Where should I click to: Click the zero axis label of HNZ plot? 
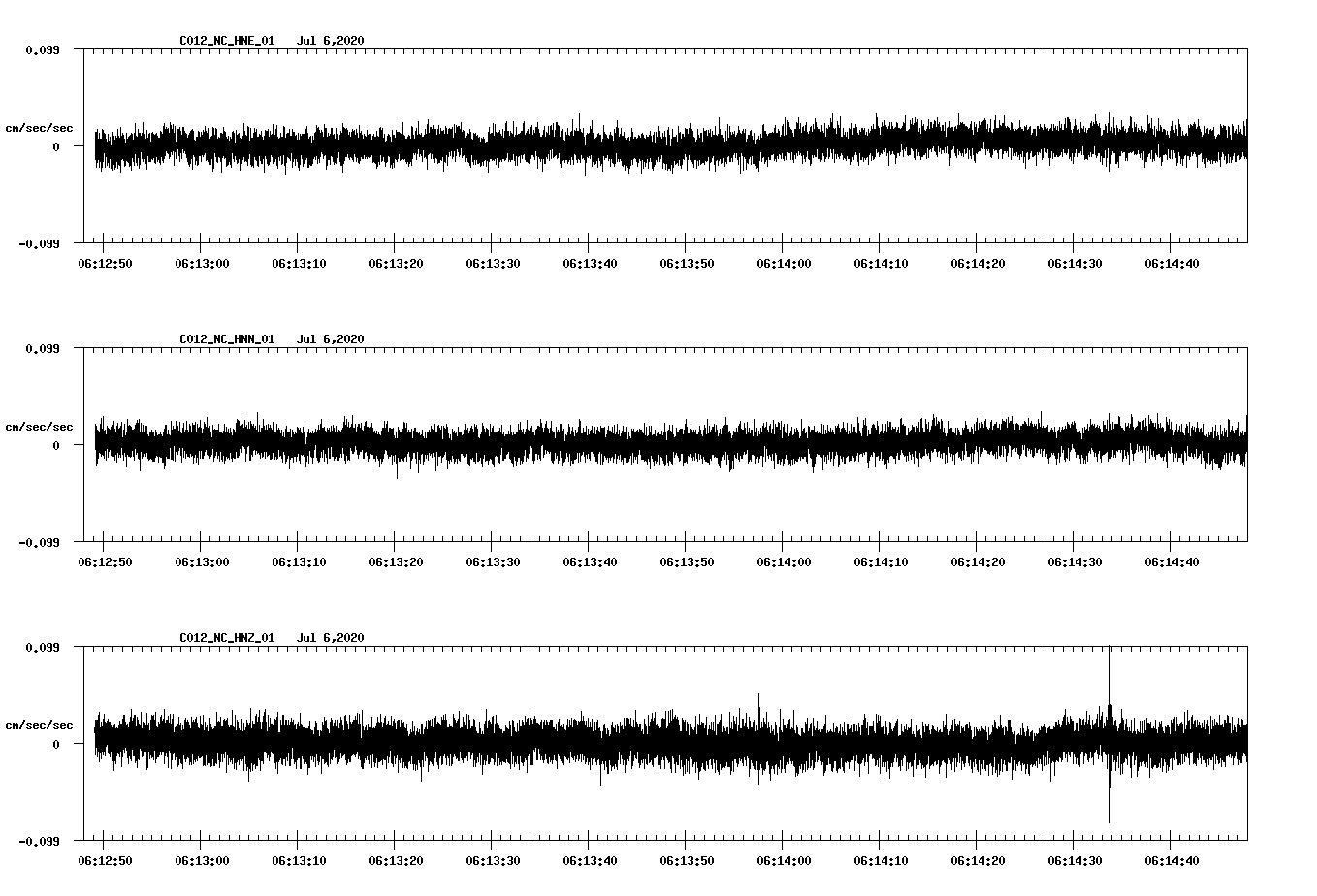tap(56, 744)
